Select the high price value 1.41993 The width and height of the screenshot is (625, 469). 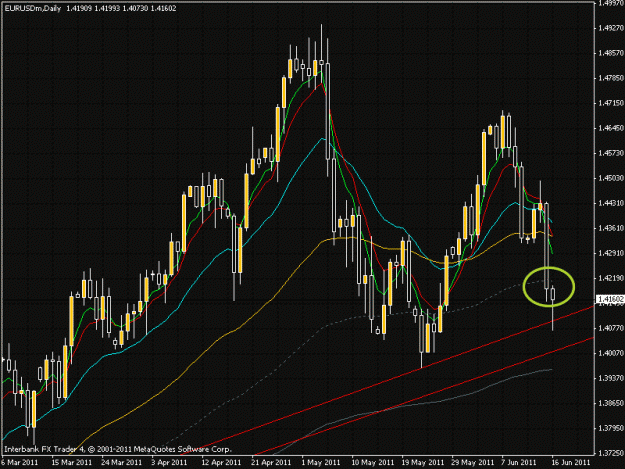[107, 8]
